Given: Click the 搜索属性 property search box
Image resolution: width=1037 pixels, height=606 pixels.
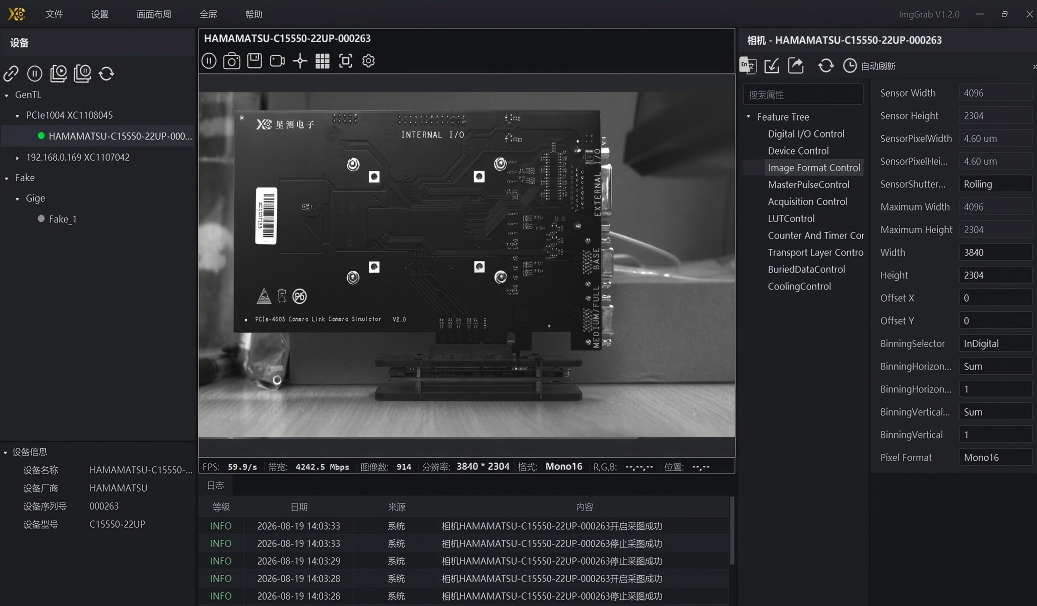Looking at the screenshot, I should click(804, 95).
